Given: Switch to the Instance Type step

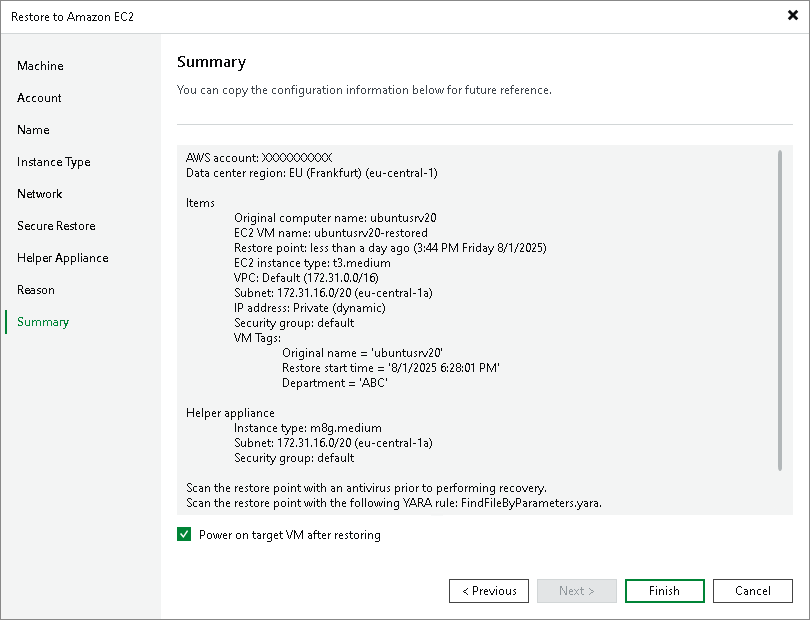Looking at the screenshot, I should [54, 162].
